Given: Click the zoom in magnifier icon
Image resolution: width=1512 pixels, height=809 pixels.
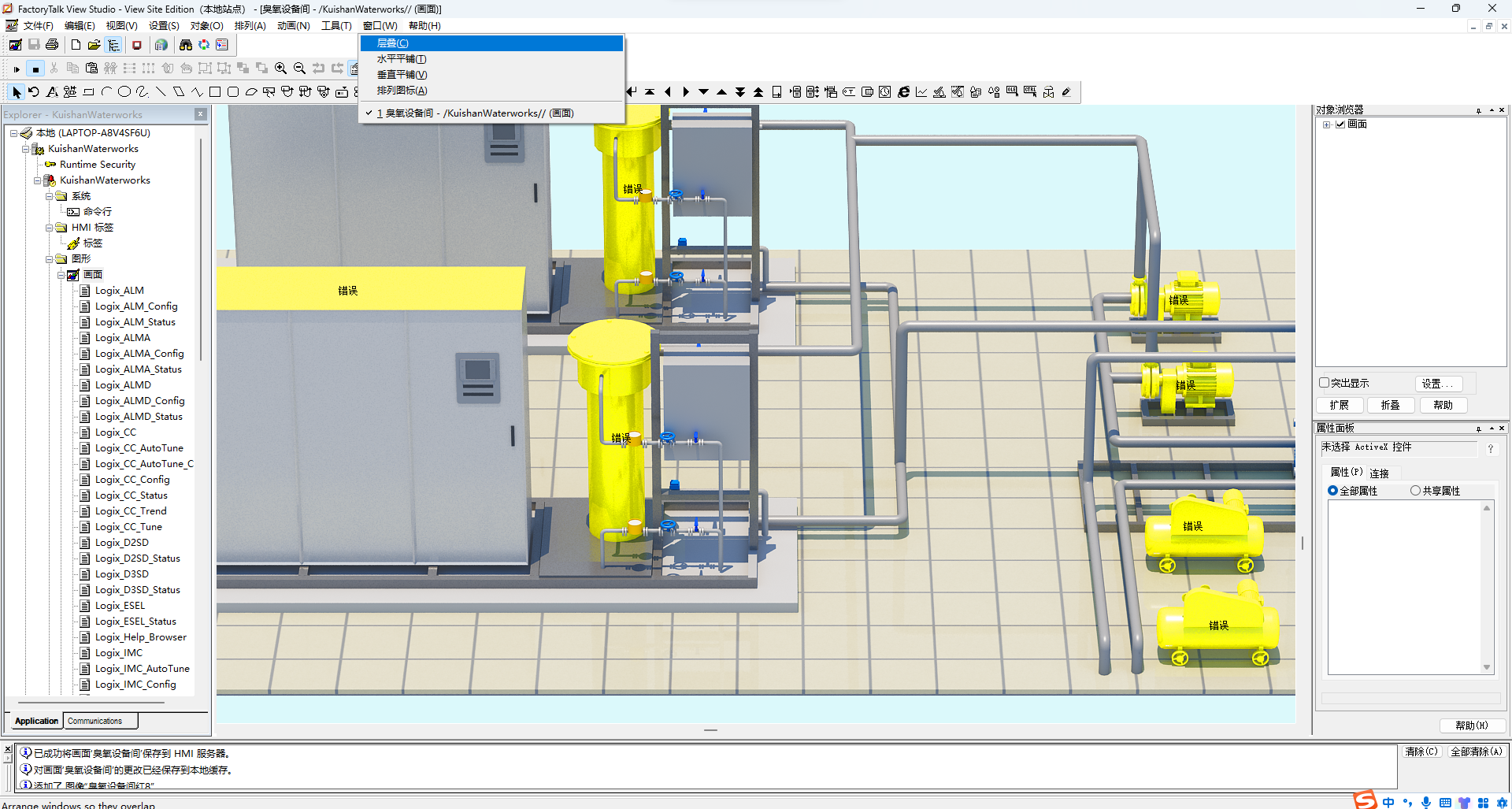Looking at the screenshot, I should click(x=280, y=69).
